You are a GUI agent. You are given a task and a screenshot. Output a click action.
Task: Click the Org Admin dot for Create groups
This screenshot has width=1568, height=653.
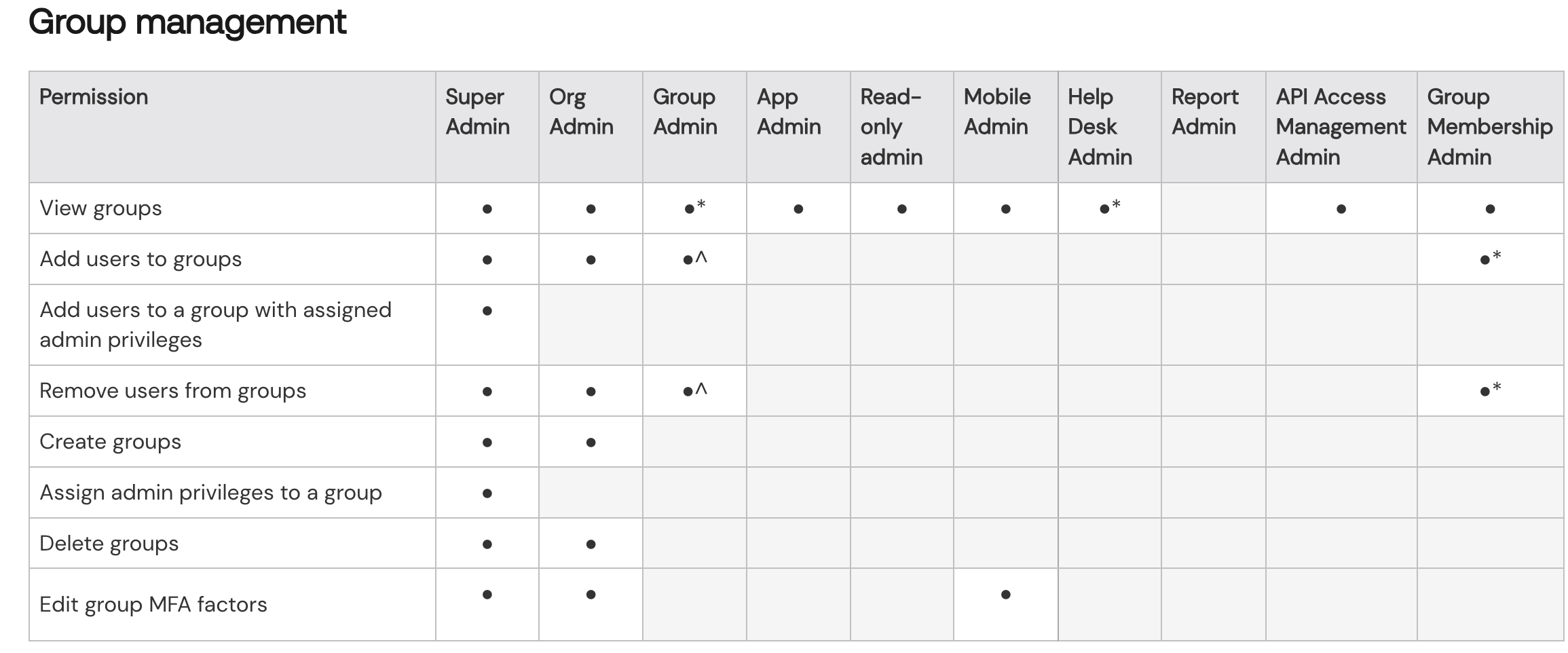(591, 443)
